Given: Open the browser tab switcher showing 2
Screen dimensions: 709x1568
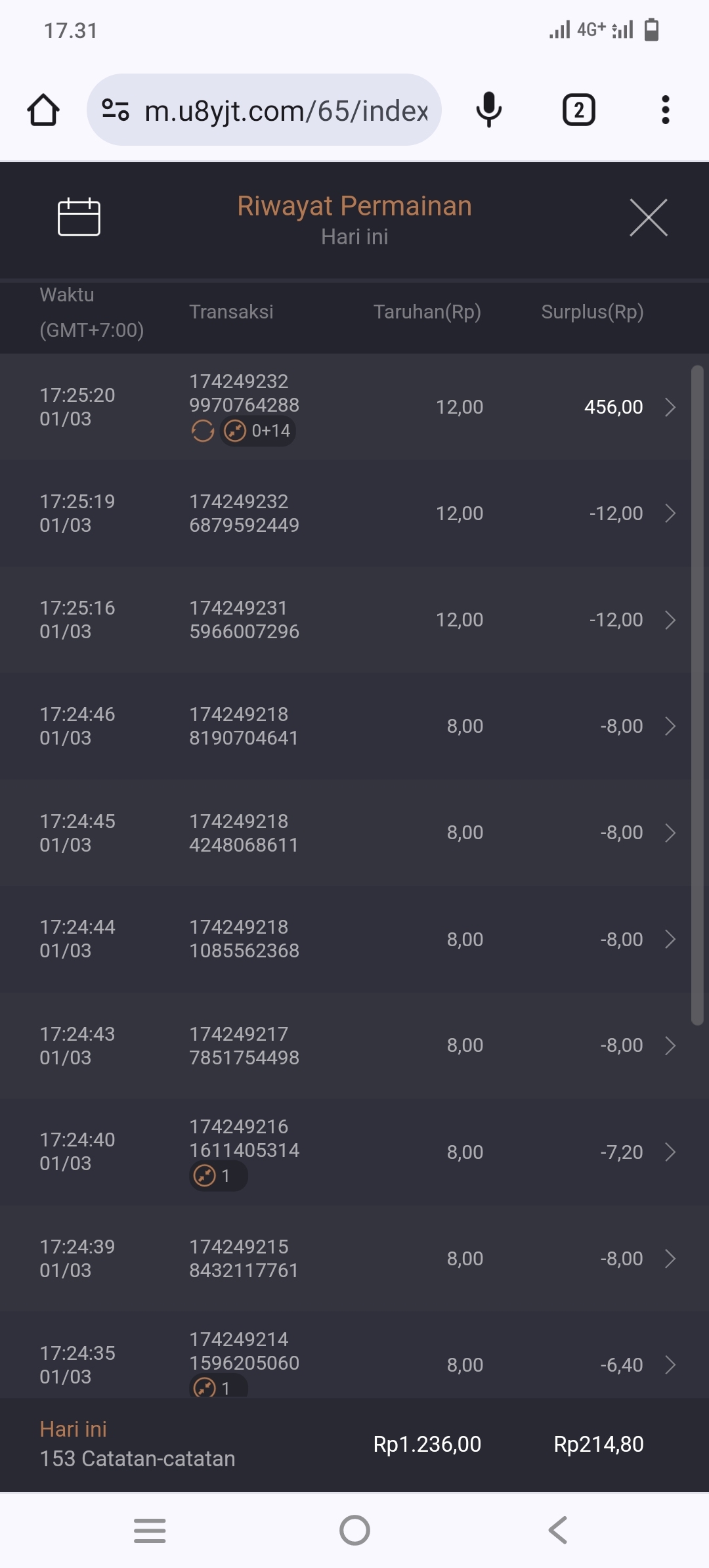Looking at the screenshot, I should pos(578,110).
